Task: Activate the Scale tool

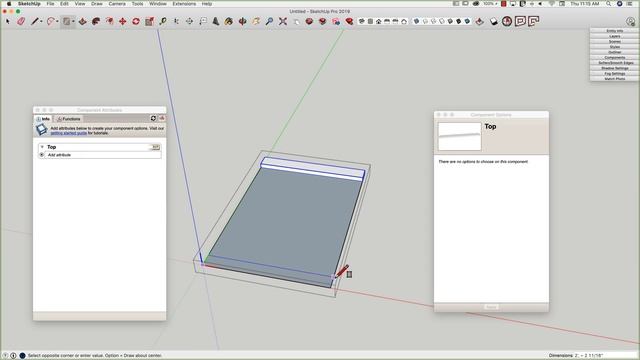Action: 149,21
